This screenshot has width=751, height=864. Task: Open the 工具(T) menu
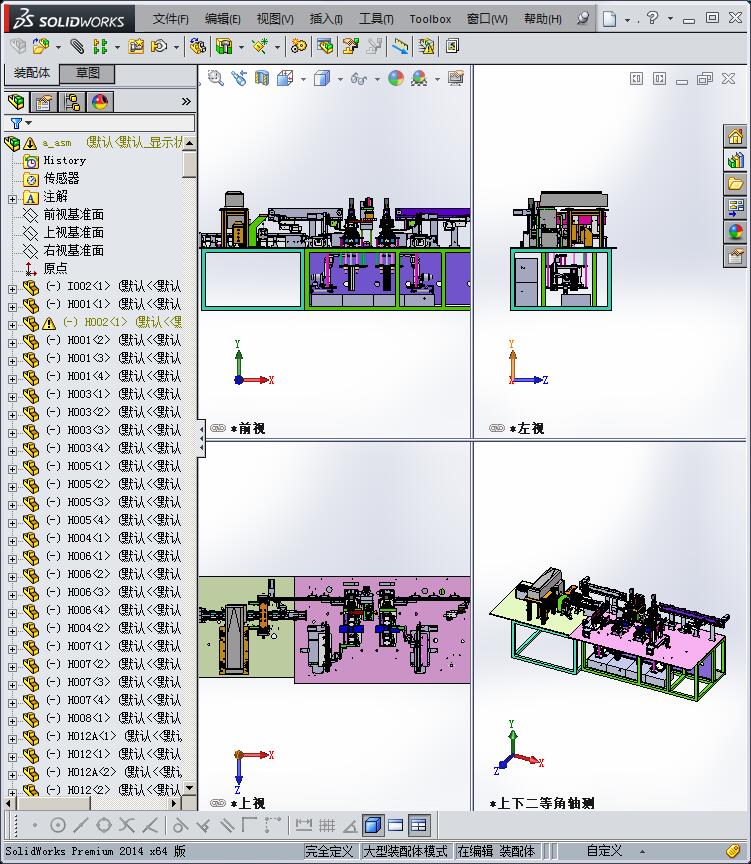coord(376,19)
